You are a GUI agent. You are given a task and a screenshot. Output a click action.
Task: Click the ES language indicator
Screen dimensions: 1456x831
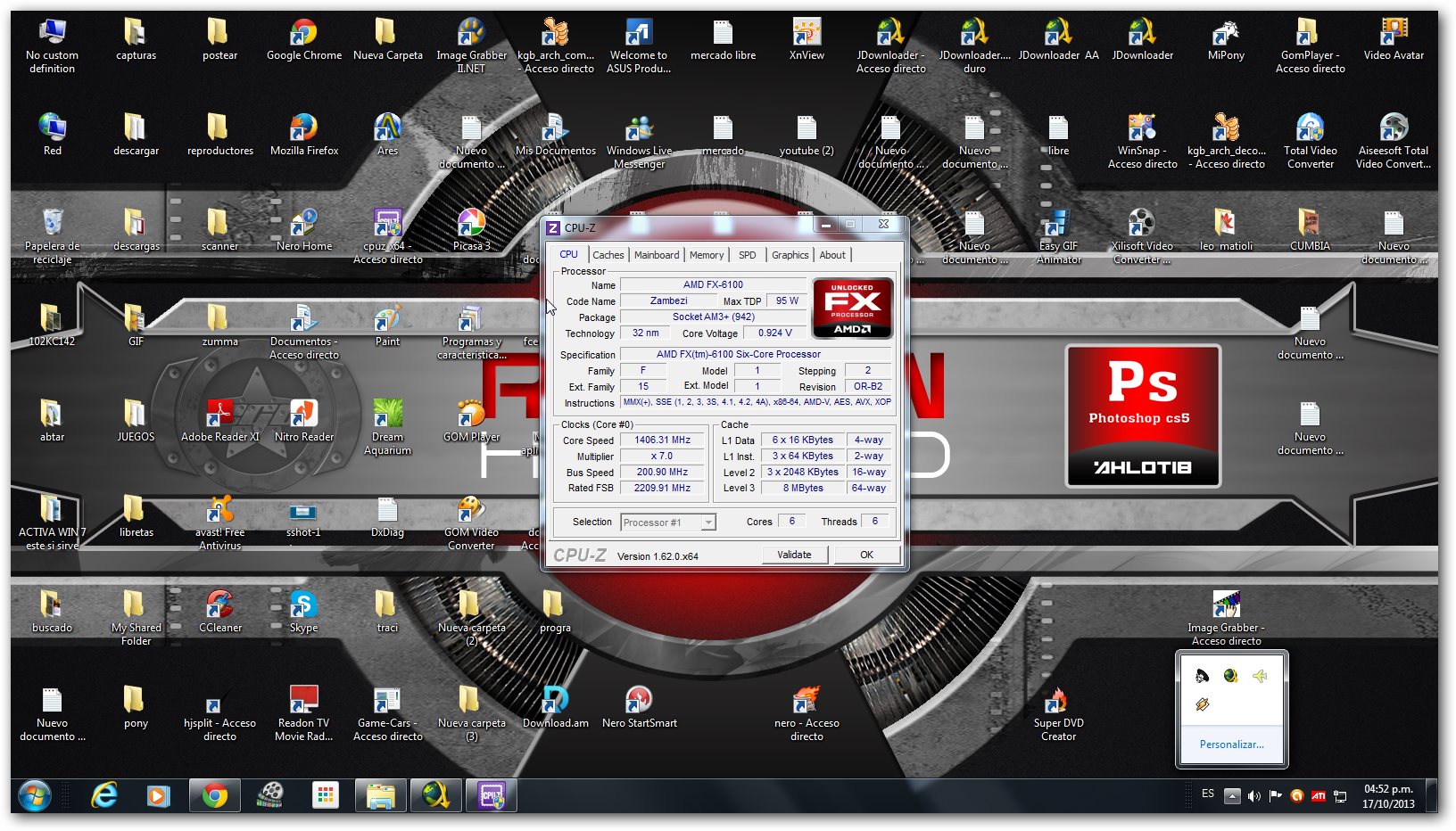coord(1208,794)
